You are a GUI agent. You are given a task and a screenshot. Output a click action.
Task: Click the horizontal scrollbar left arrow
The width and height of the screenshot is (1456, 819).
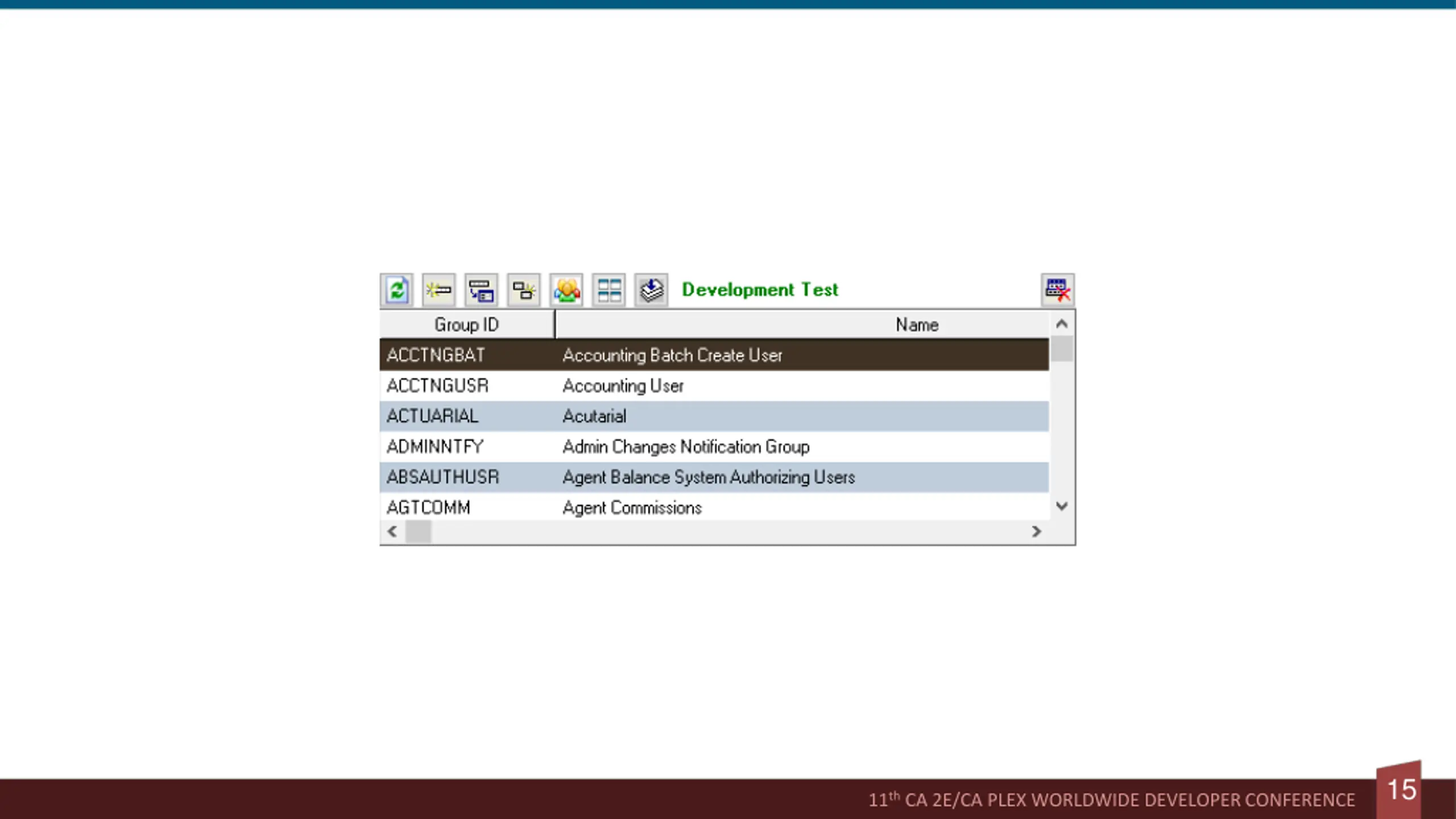392,532
